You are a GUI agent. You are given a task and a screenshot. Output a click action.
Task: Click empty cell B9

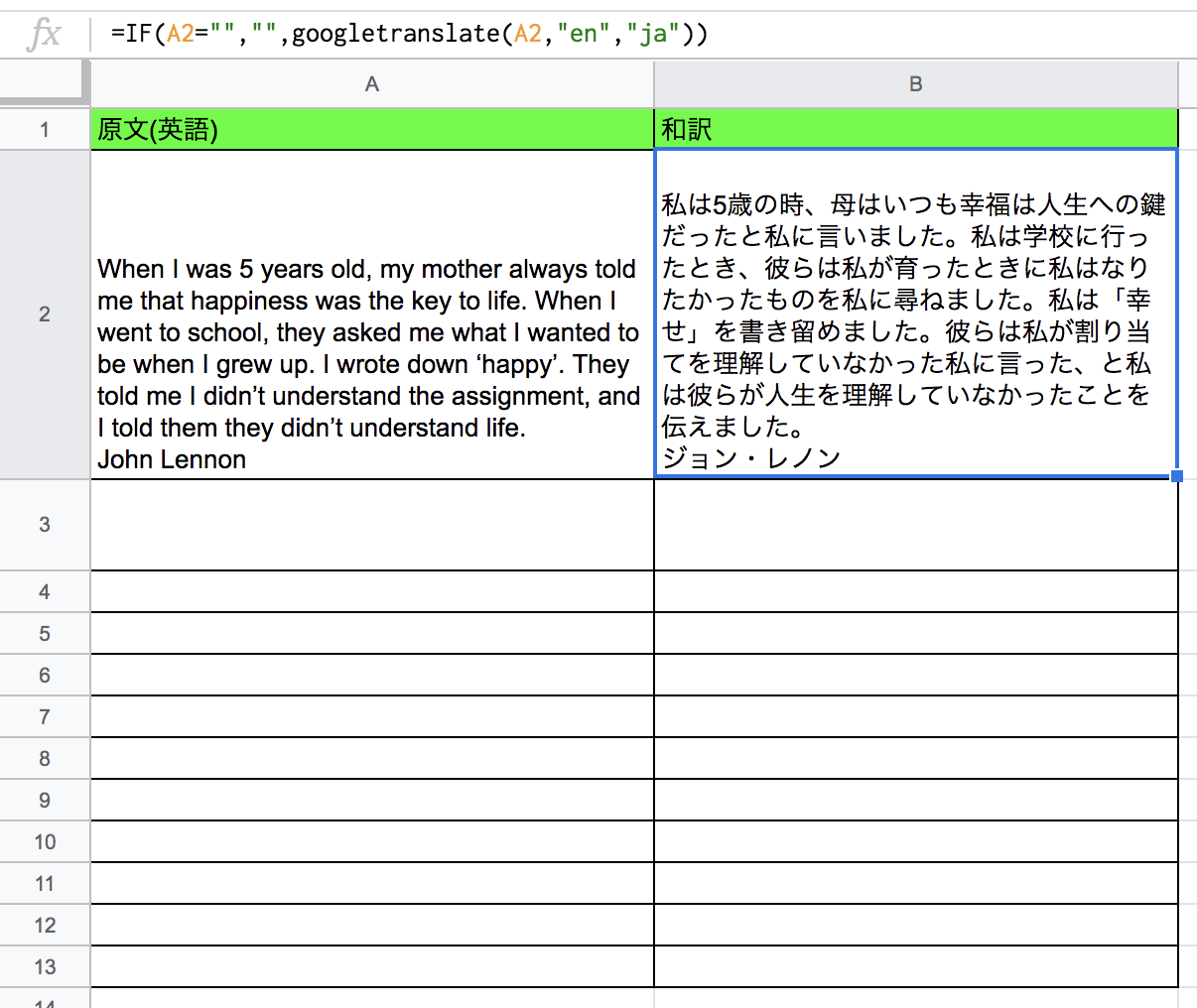pyautogui.click(x=916, y=800)
